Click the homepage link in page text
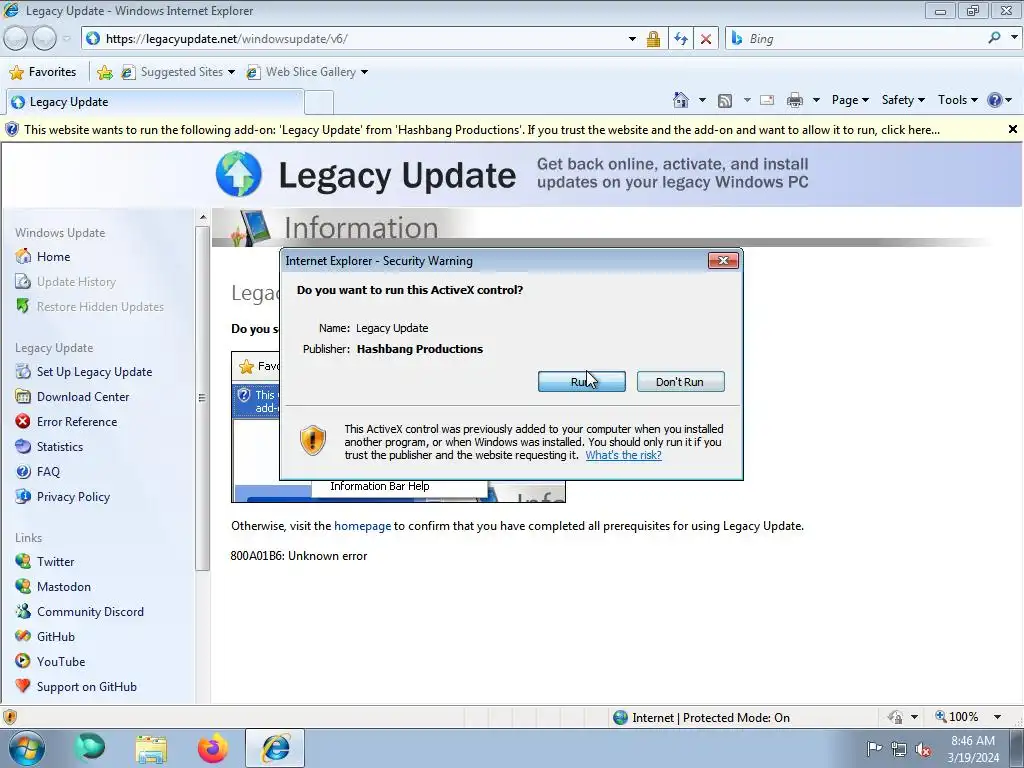Image resolution: width=1024 pixels, height=768 pixels. pyautogui.click(x=362, y=526)
